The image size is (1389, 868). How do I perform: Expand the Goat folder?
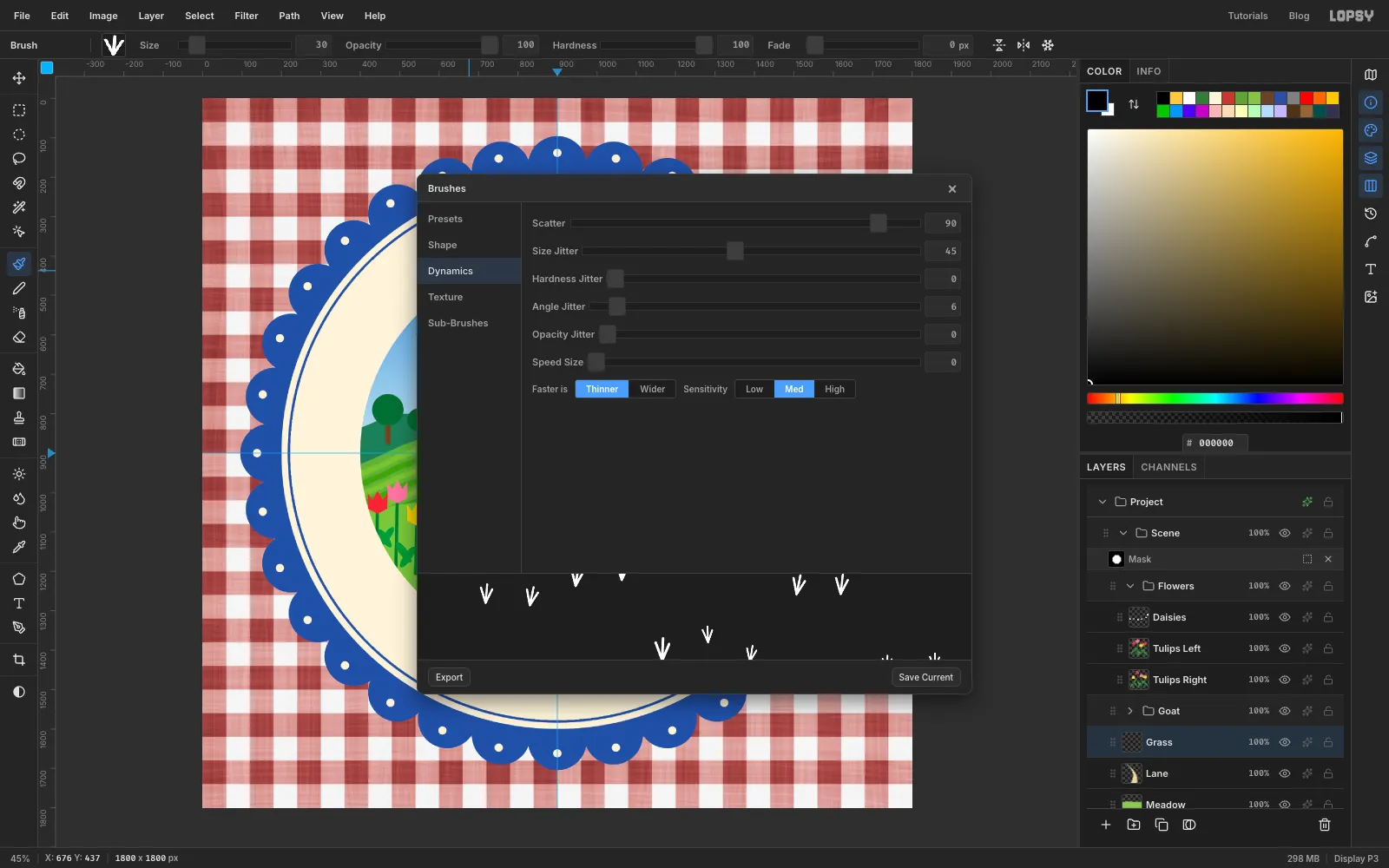point(1130,711)
